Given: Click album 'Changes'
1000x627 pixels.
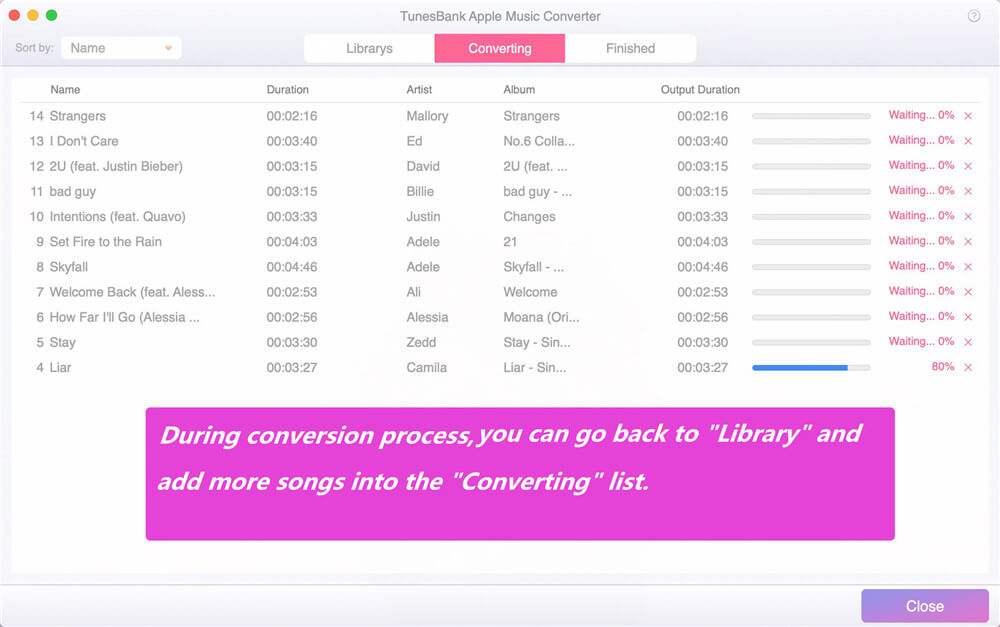Looking at the screenshot, I should click(x=529, y=217).
